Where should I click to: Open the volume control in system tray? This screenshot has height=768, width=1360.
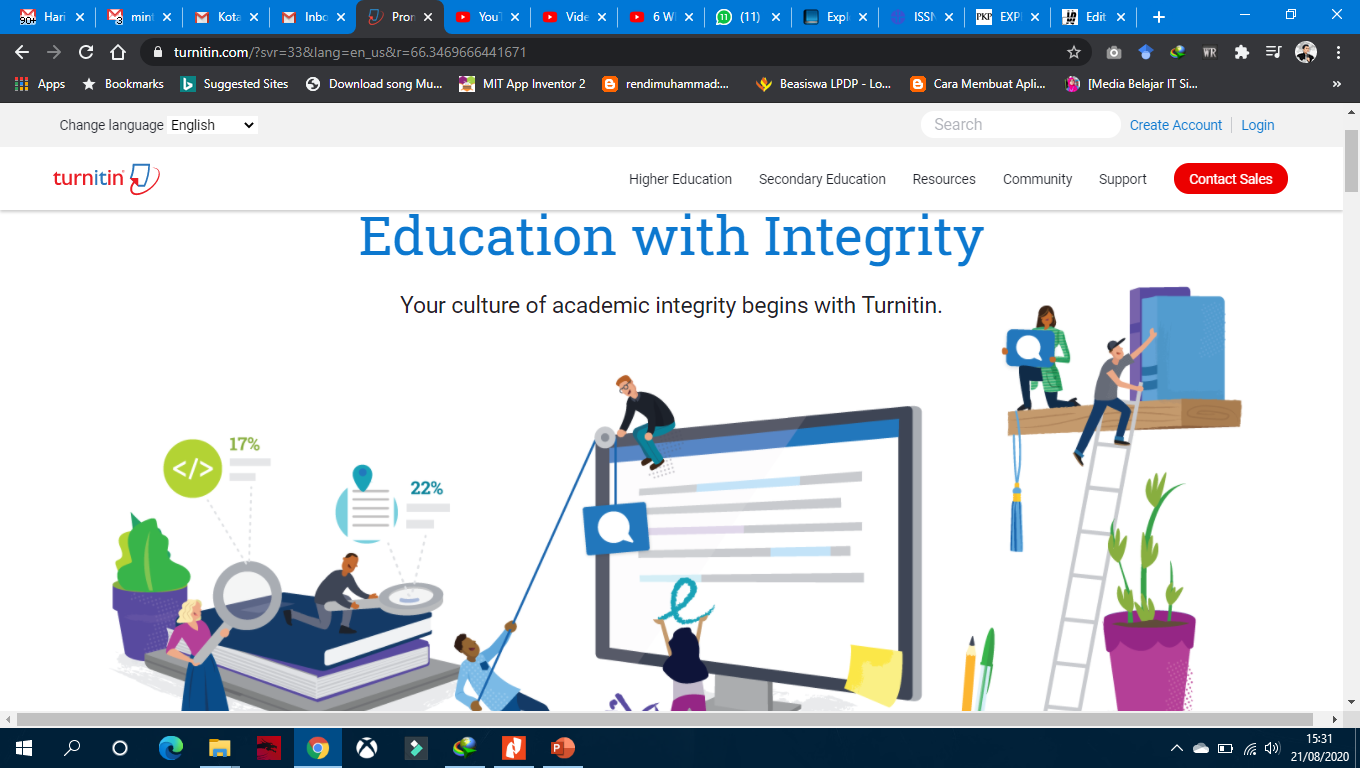[1272, 748]
